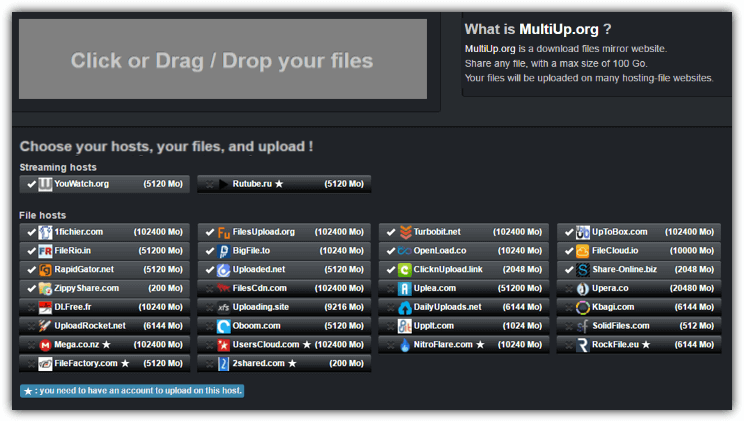This screenshot has height=421, width=744.
Task: Click the FilesUpload.org Fu icon
Action: point(223,232)
